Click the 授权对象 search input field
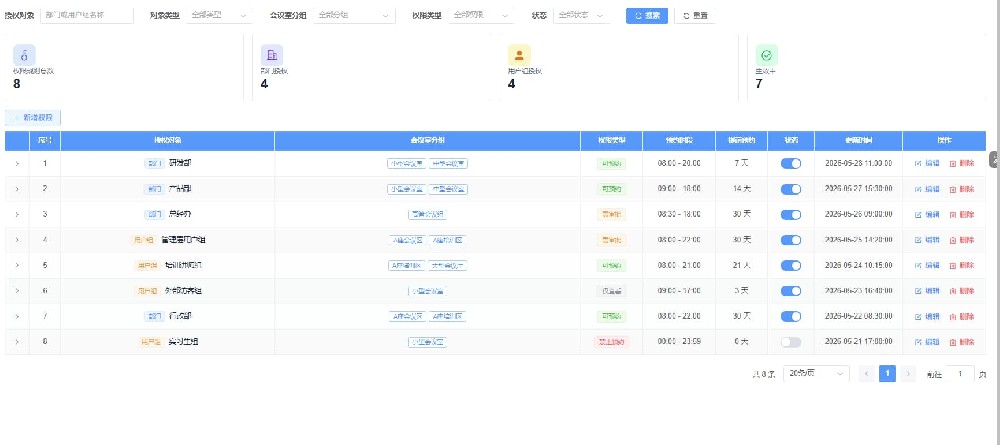 click(x=87, y=15)
